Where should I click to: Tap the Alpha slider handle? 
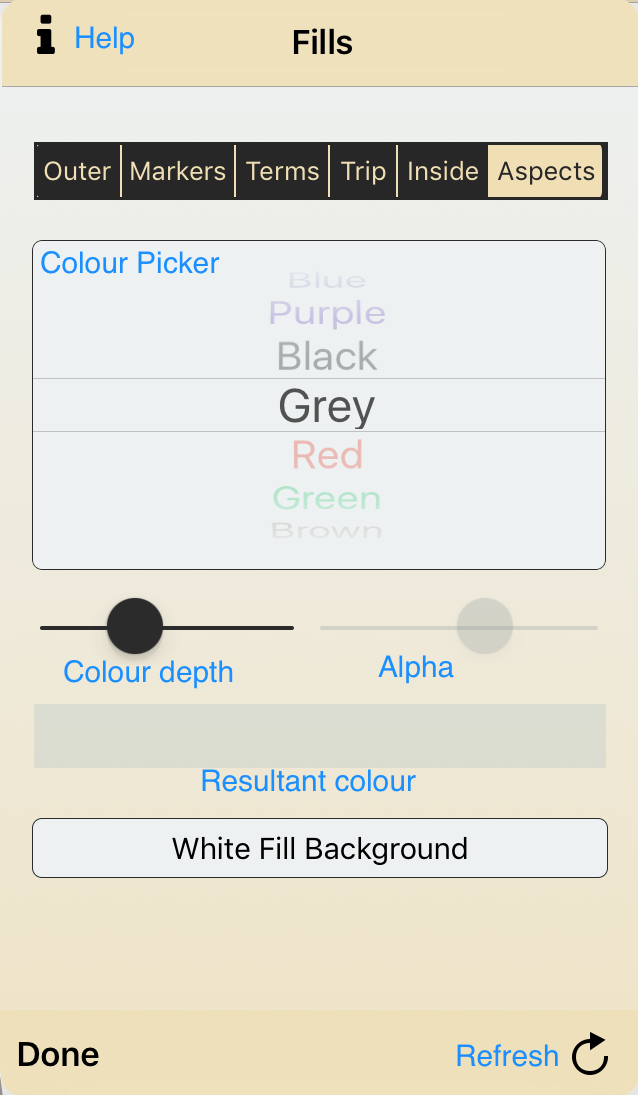point(485,625)
